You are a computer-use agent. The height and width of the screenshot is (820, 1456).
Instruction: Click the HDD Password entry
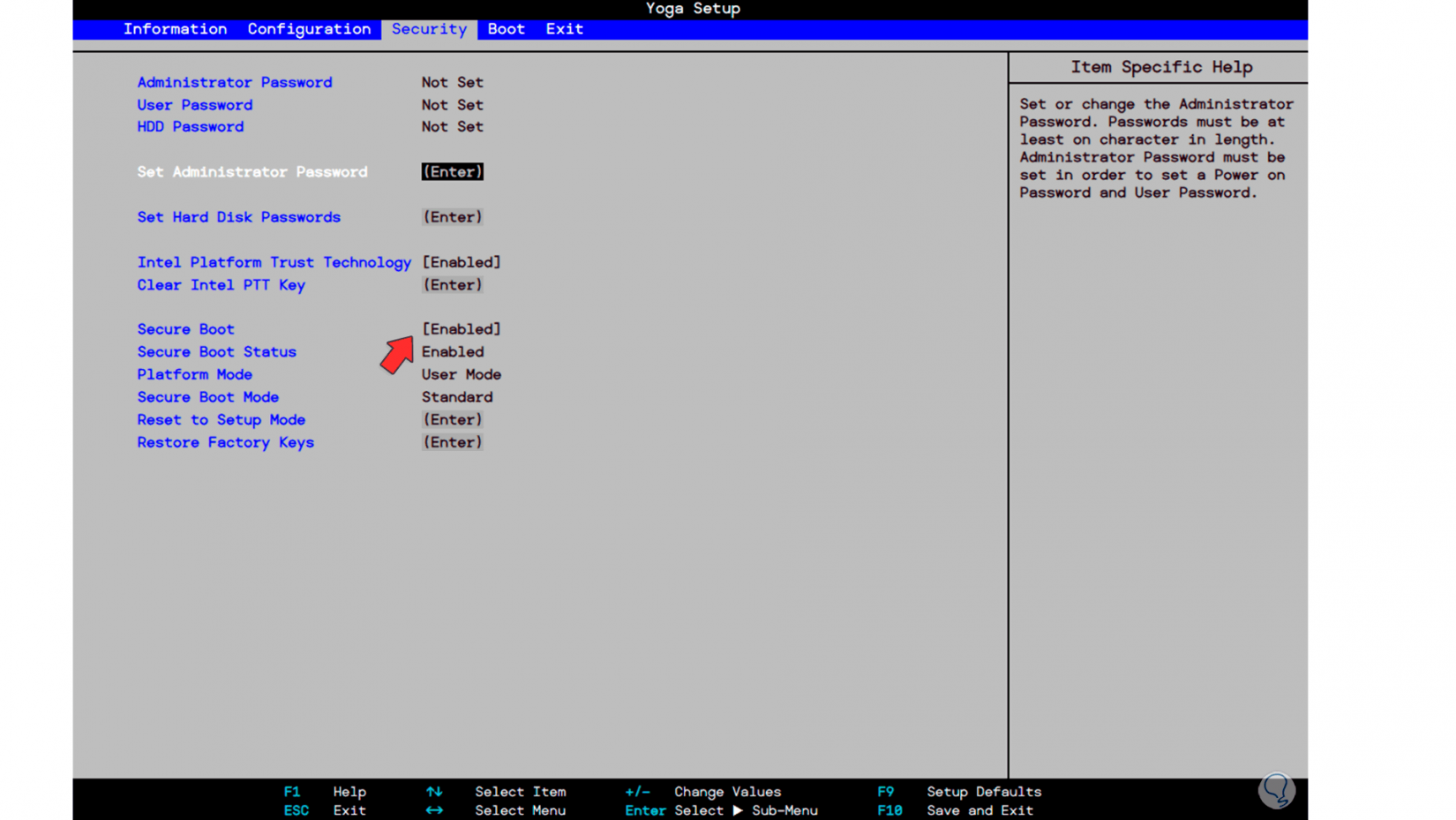[190, 126]
